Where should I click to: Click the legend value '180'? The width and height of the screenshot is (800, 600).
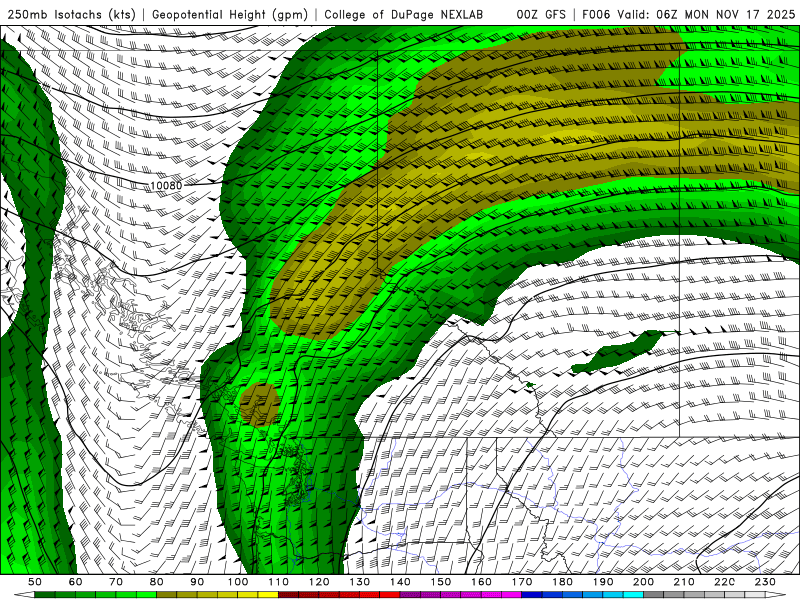coord(562,582)
